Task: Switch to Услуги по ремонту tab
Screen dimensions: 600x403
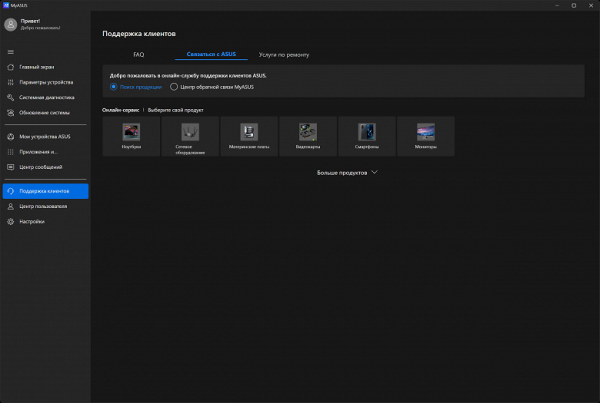Action: tap(282, 54)
